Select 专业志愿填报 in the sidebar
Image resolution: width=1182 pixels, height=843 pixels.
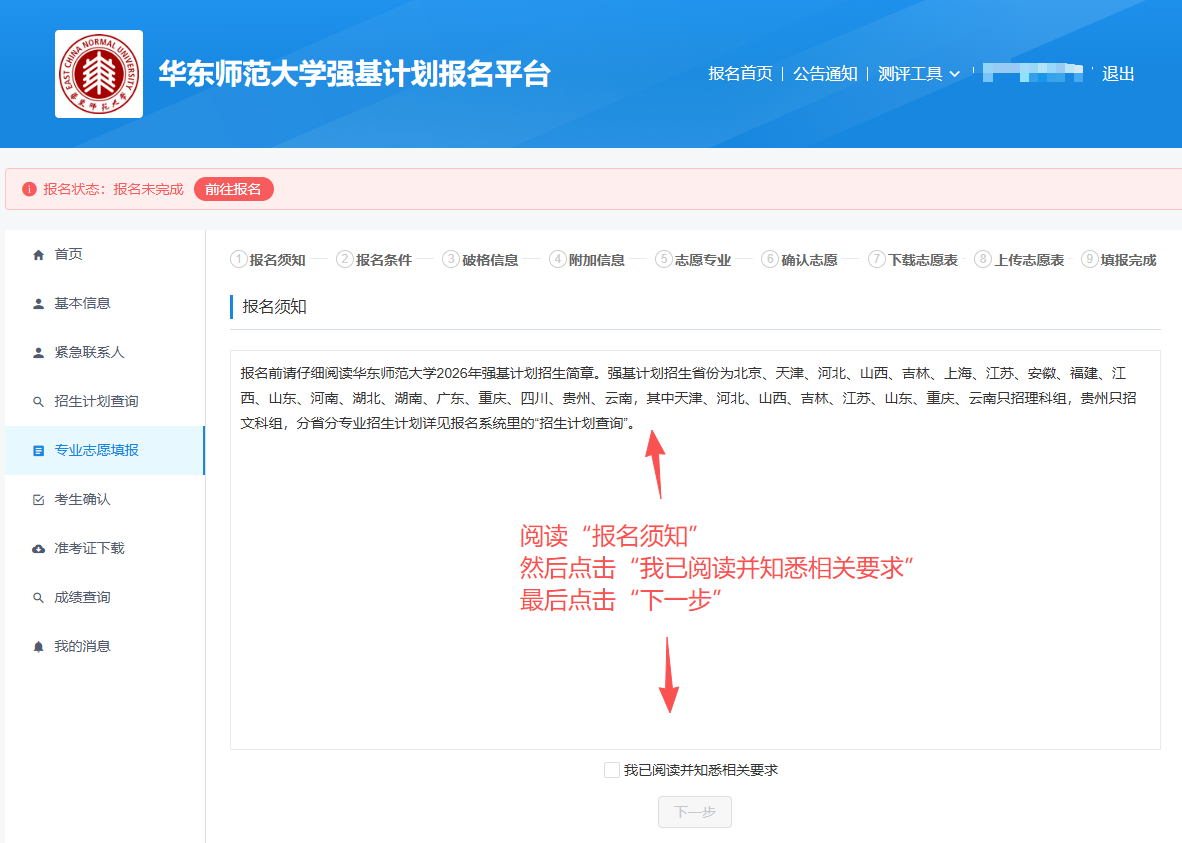click(96, 451)
